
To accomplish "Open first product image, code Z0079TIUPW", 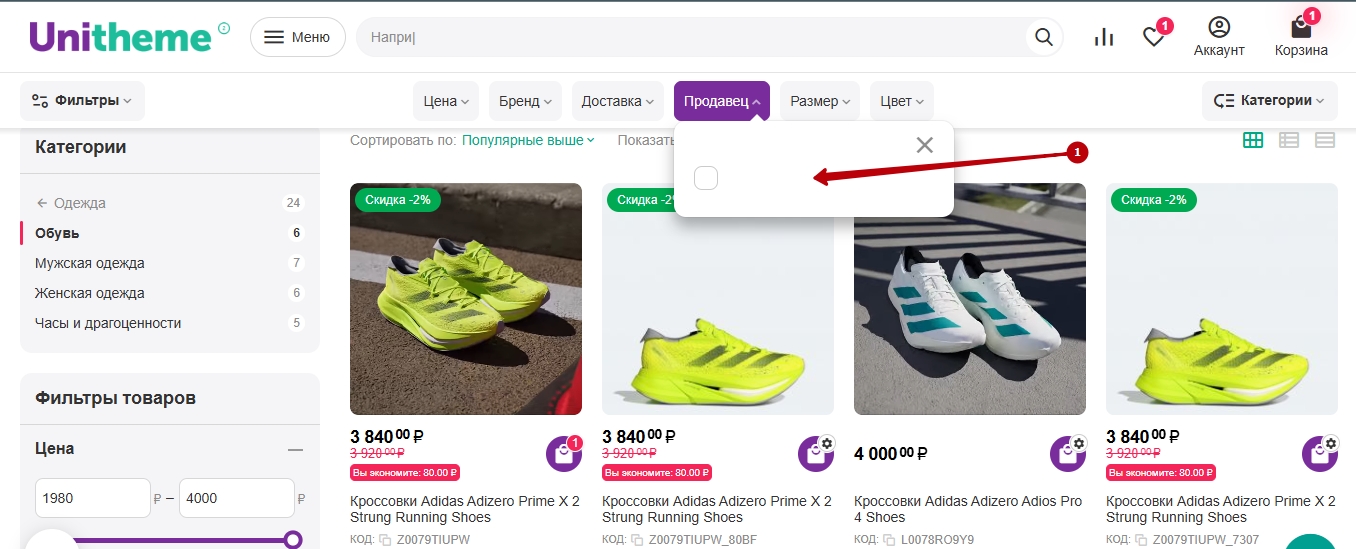I will point(466,299).
